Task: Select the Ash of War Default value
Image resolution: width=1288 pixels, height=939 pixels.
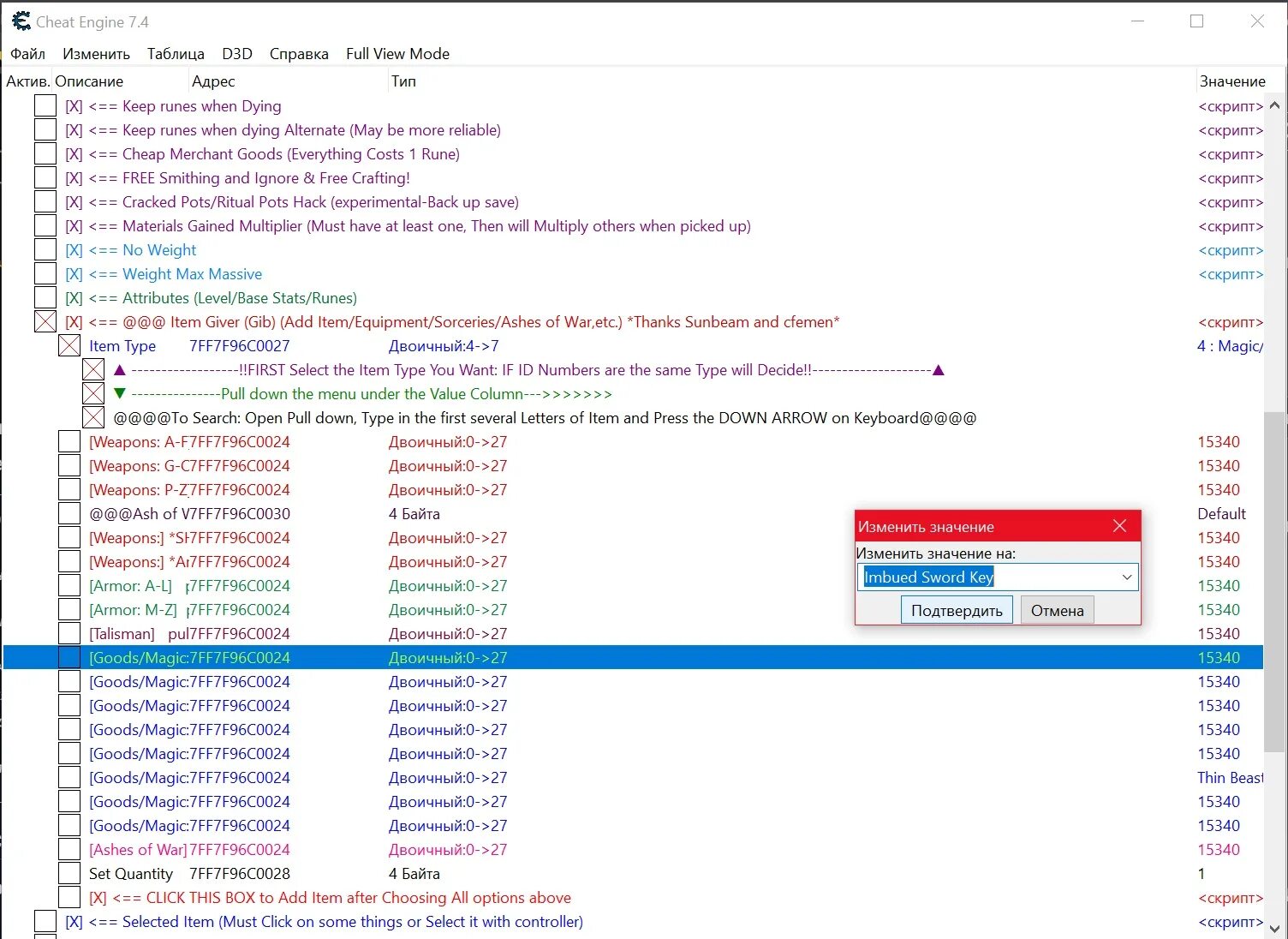Action: pos(1221,514)
